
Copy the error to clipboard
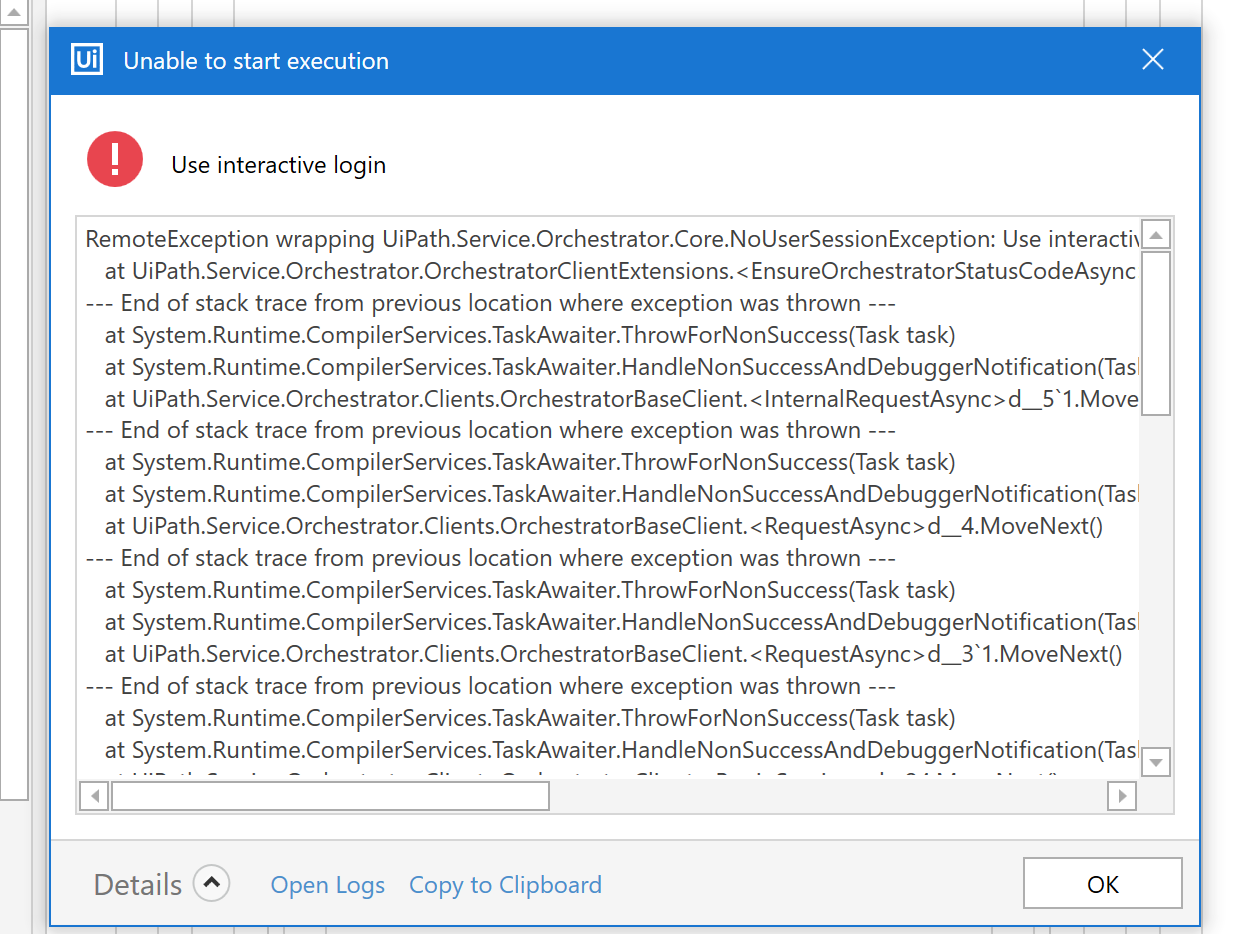(505, 885)
